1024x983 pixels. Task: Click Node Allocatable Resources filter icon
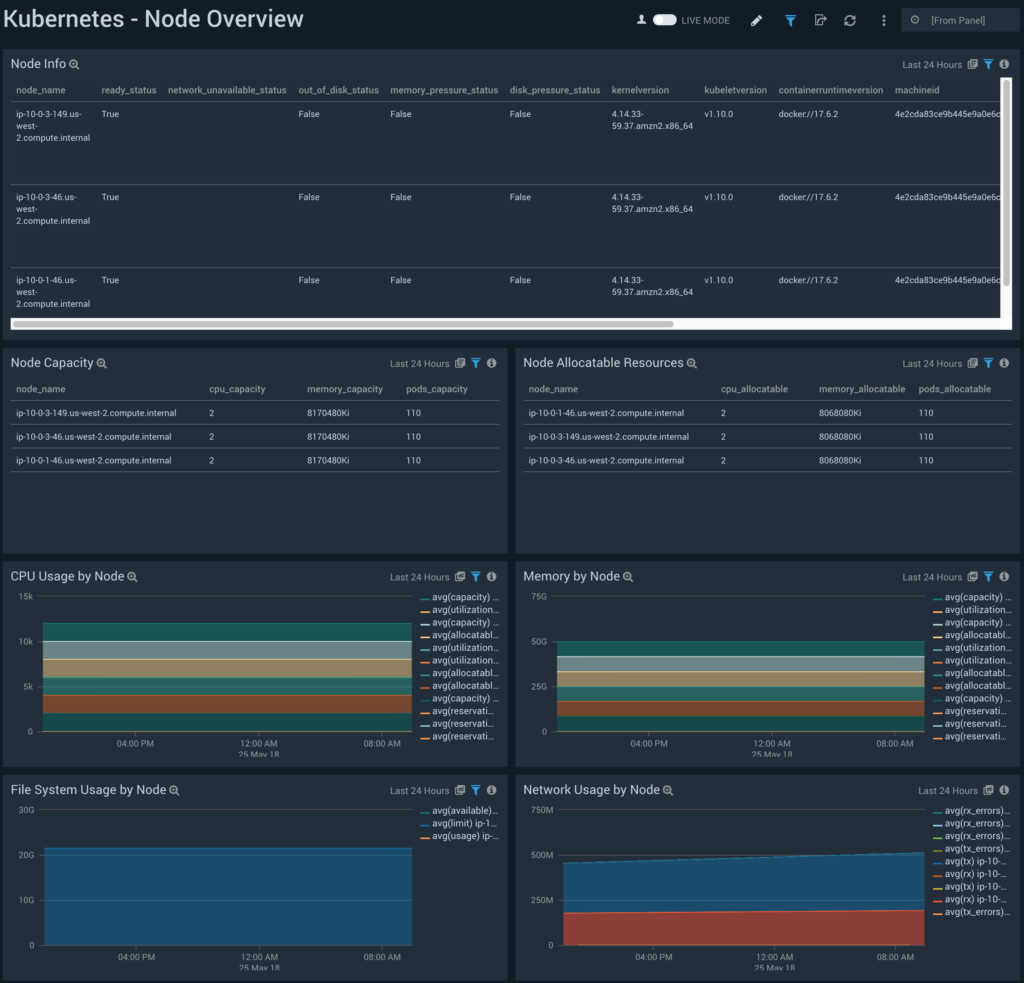pyautogui.click(x=989, y=363)
